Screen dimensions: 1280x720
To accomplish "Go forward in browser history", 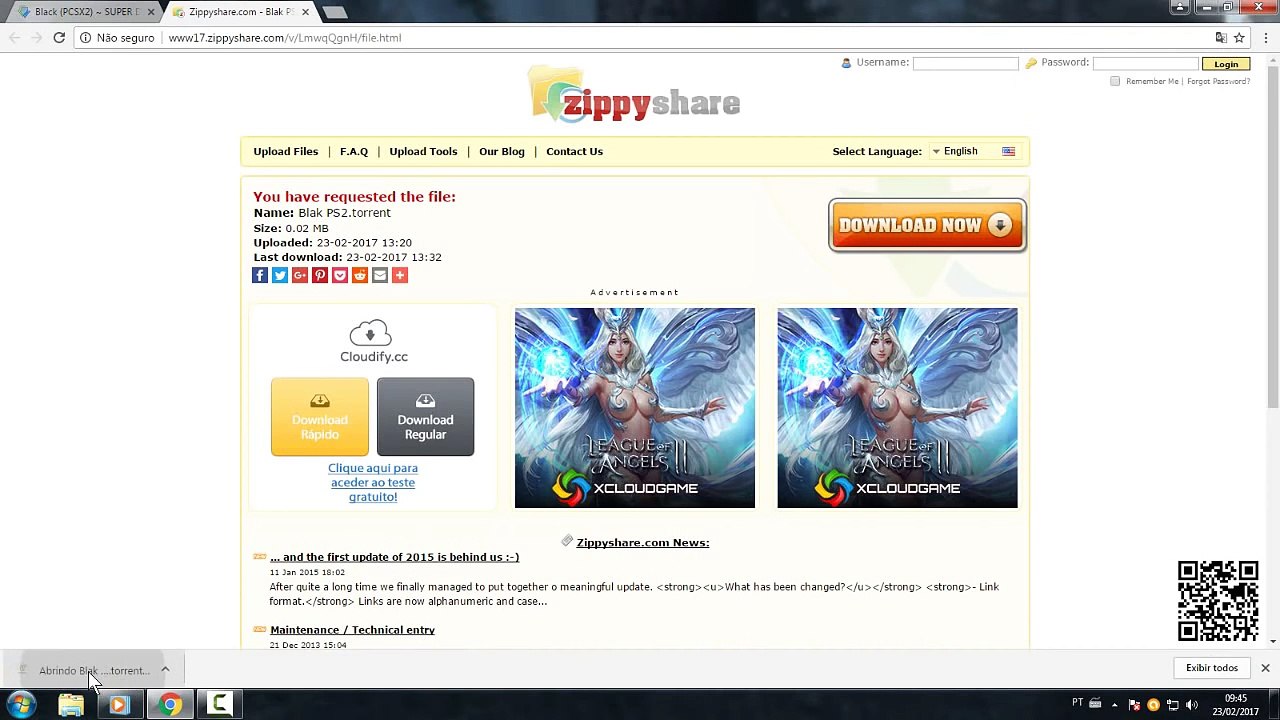I will coord(36,38).
